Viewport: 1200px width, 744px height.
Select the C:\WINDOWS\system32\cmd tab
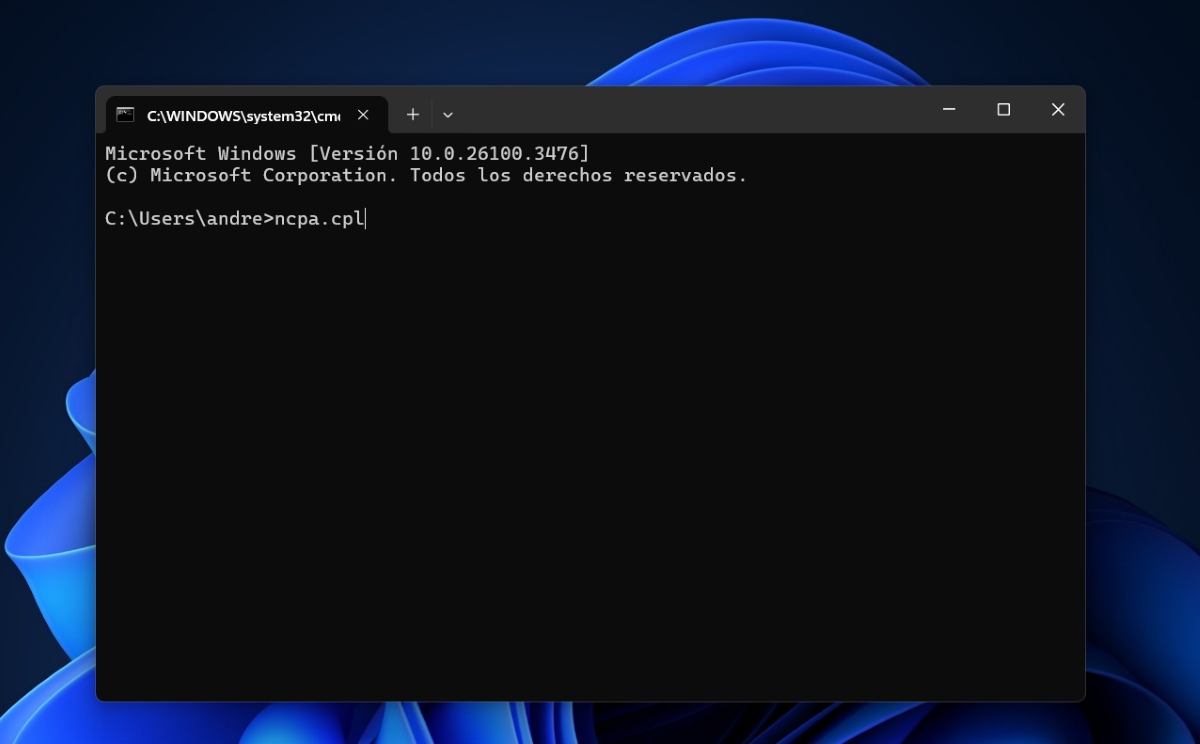[246, 115]
